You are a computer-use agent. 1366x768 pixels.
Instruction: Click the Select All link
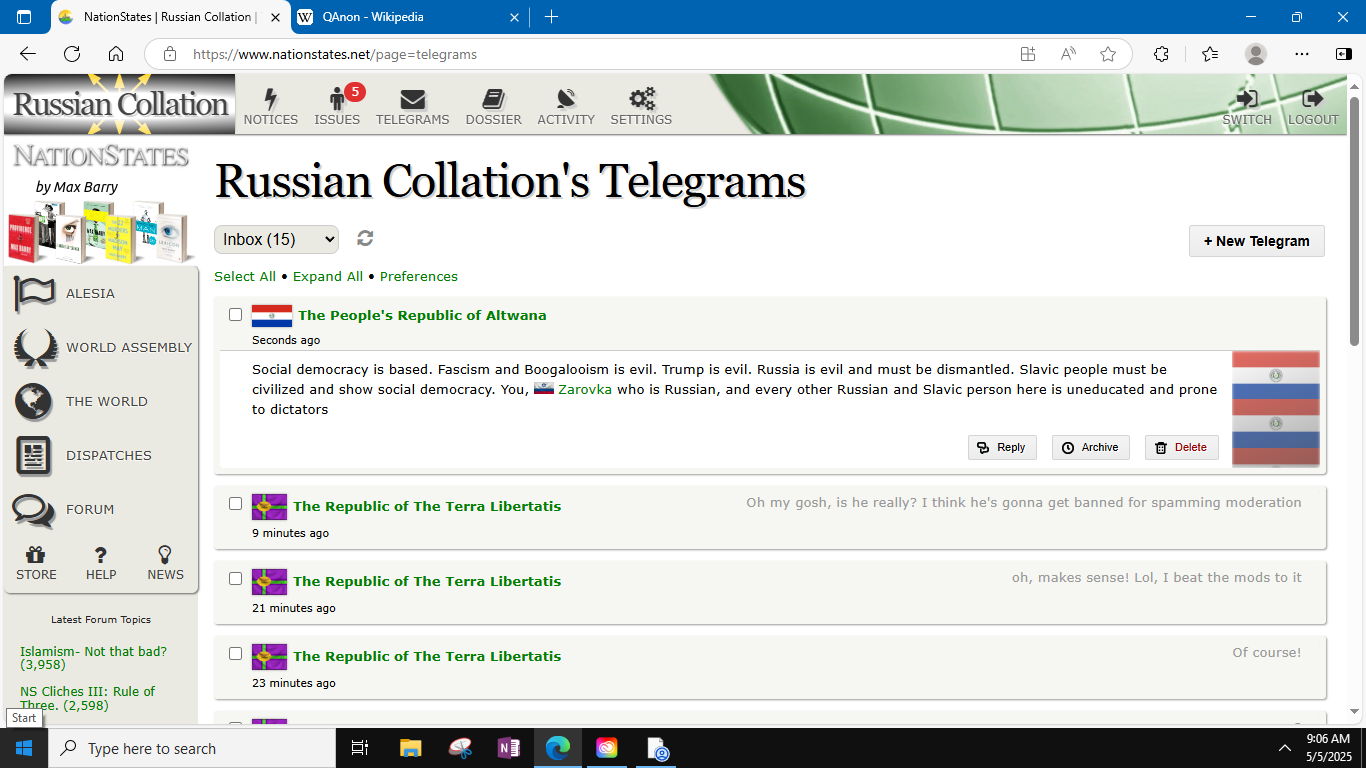[x=245, y=276]
